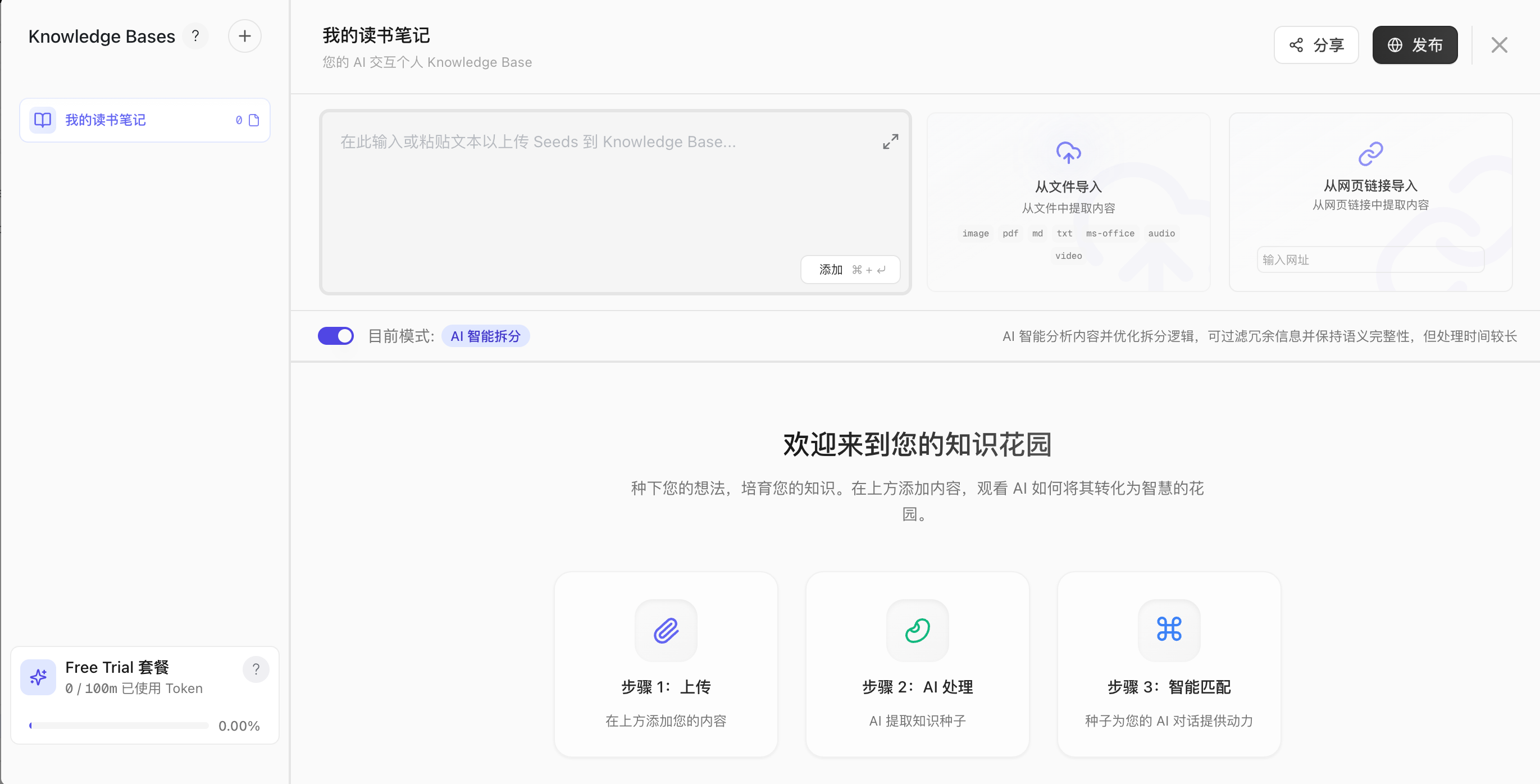Image resolution: width=1540 pixels, height=784 pixels.
Task: Click the chain link icon for web import
Action: 1370,154
